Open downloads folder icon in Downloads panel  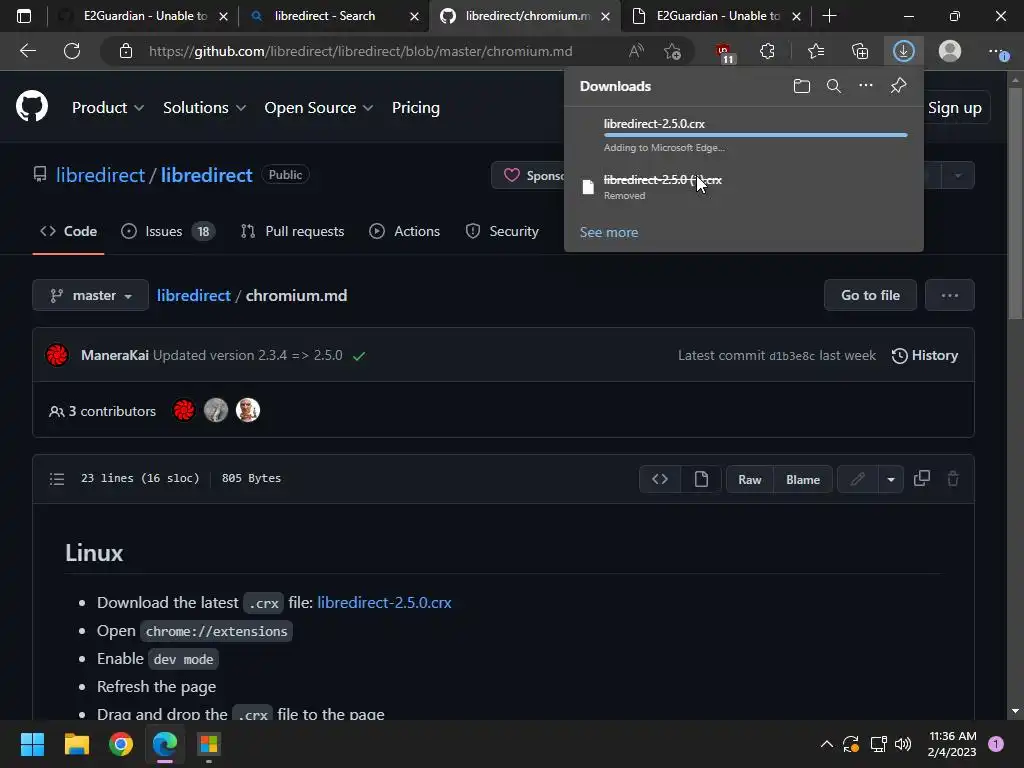coord(801,86)
